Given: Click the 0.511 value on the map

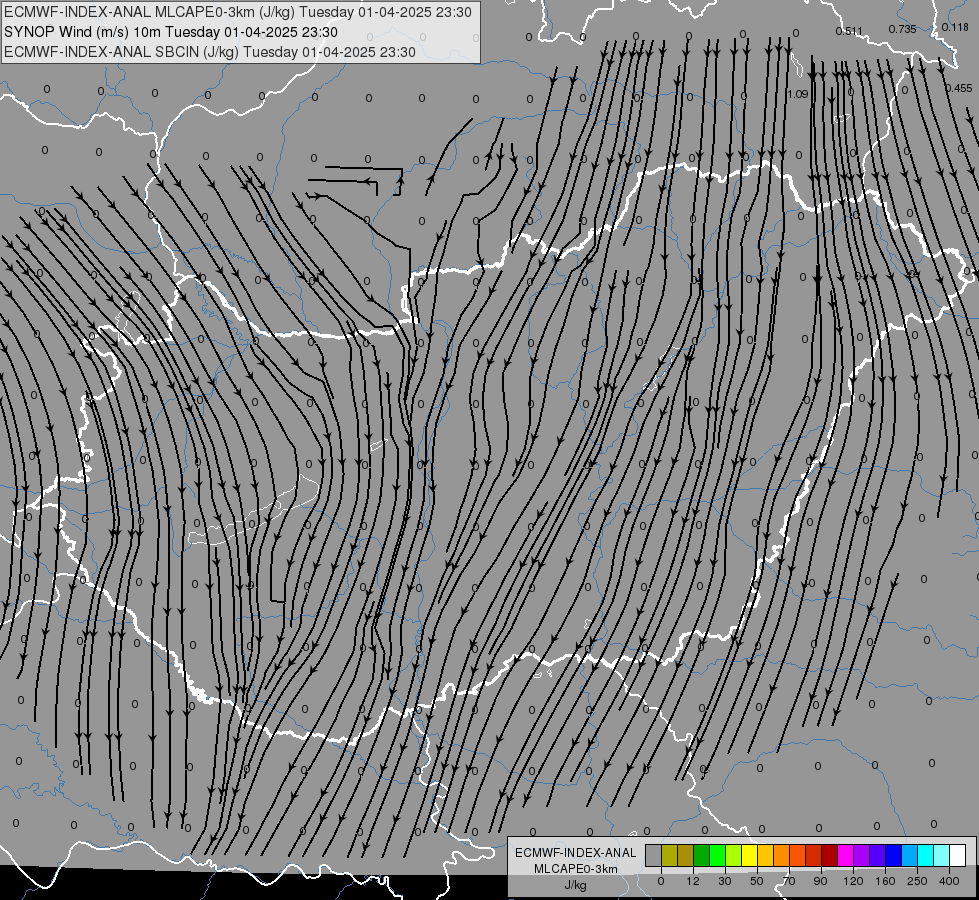Looking at the screenshot, I should [x=849, y=31].
